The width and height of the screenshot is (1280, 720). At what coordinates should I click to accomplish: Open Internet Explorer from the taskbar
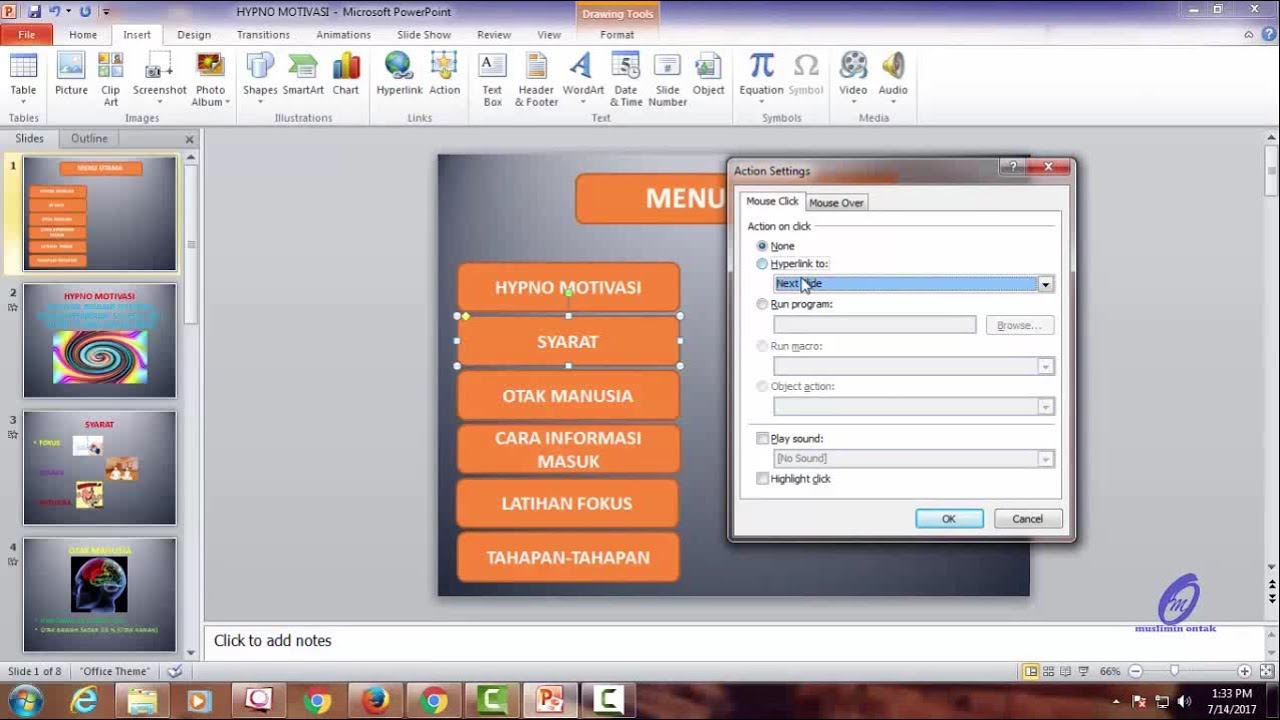click(85, 700)
